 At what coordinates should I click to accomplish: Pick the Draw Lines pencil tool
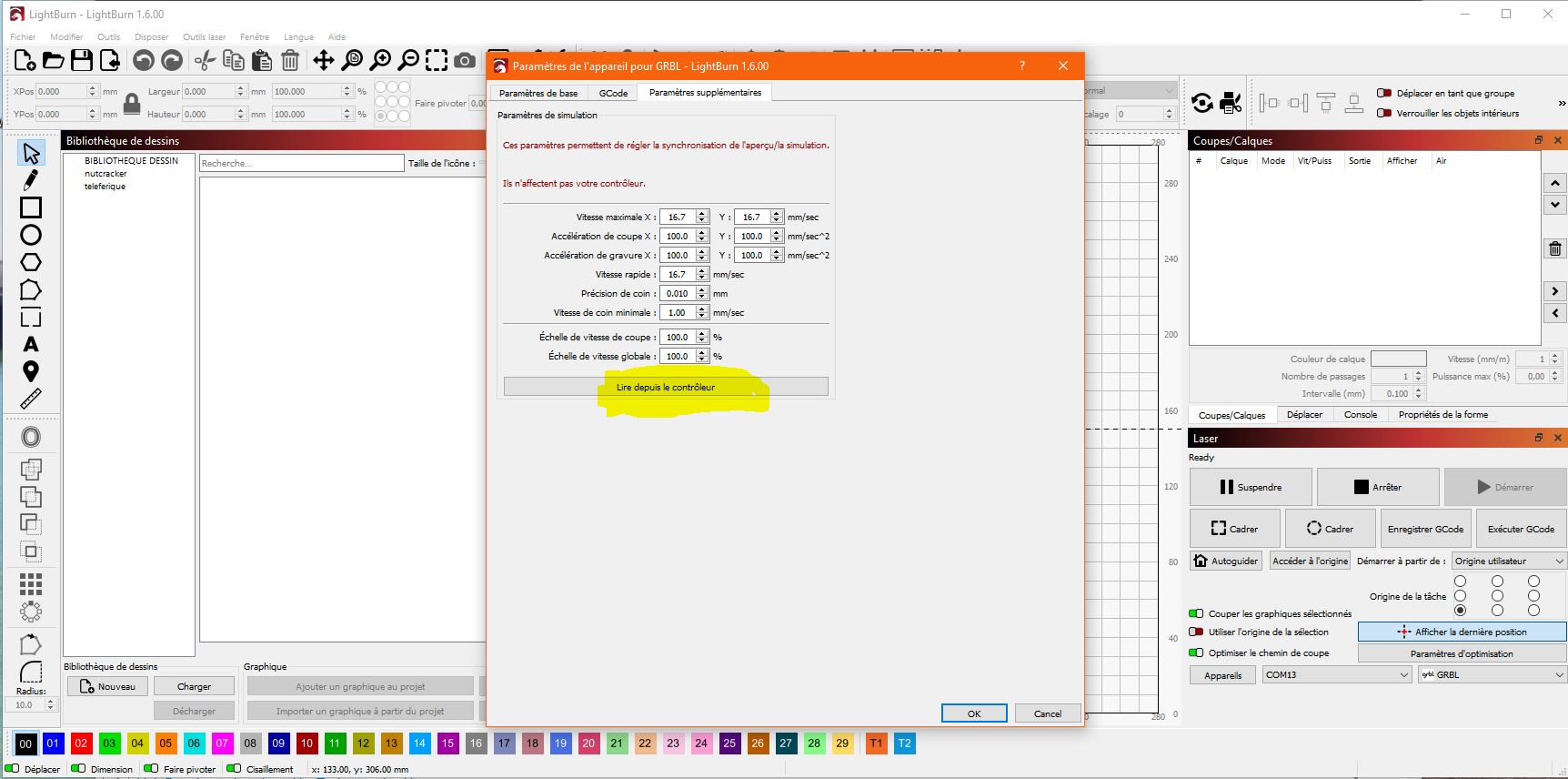(x=31, y=180)
